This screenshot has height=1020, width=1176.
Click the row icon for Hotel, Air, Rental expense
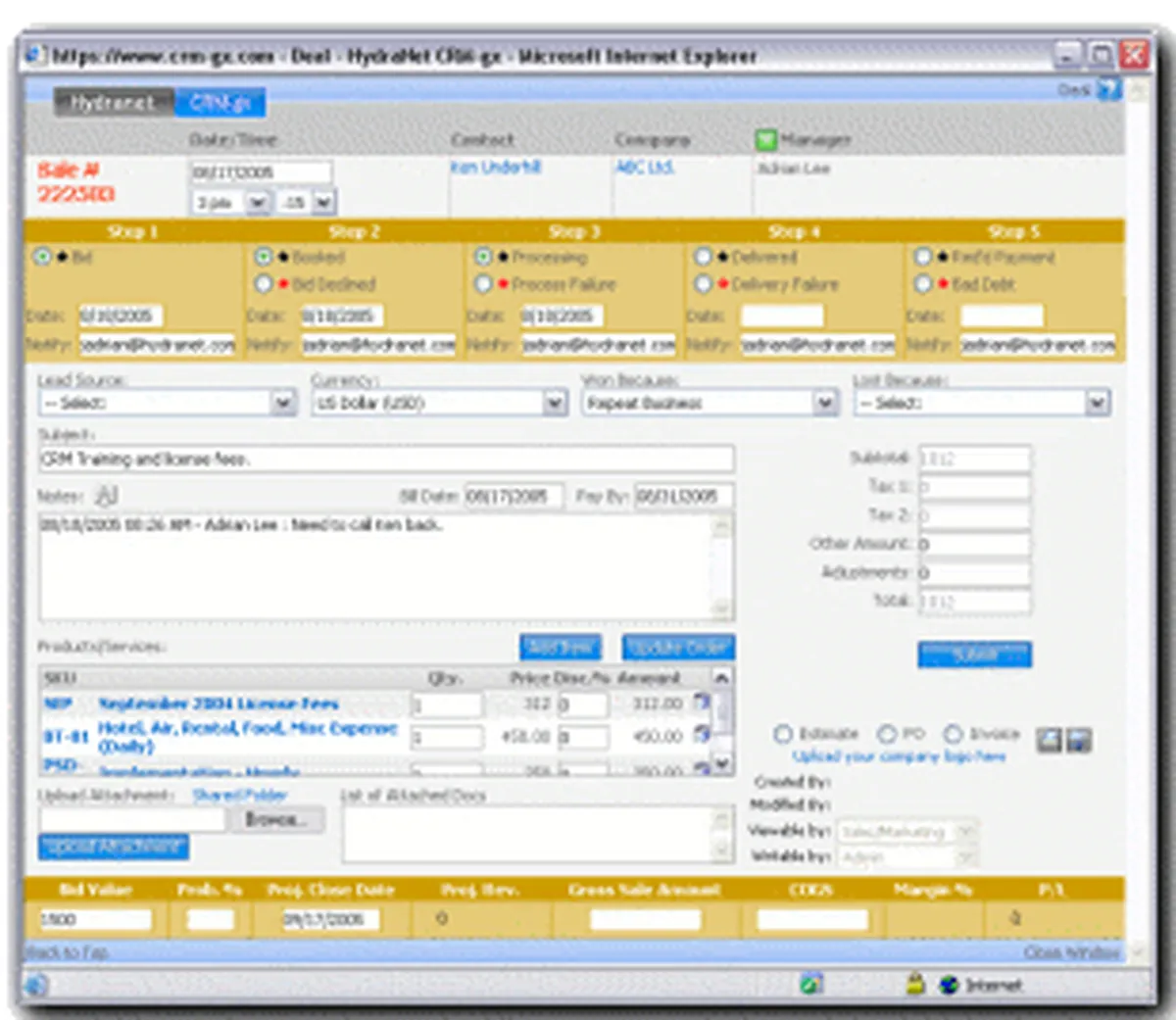[x=702, y=734]
